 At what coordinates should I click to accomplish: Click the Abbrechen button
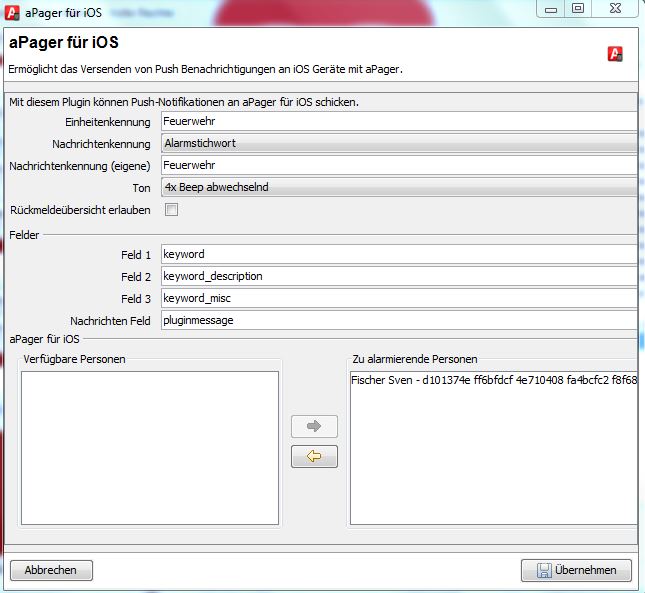coord(51,570)
